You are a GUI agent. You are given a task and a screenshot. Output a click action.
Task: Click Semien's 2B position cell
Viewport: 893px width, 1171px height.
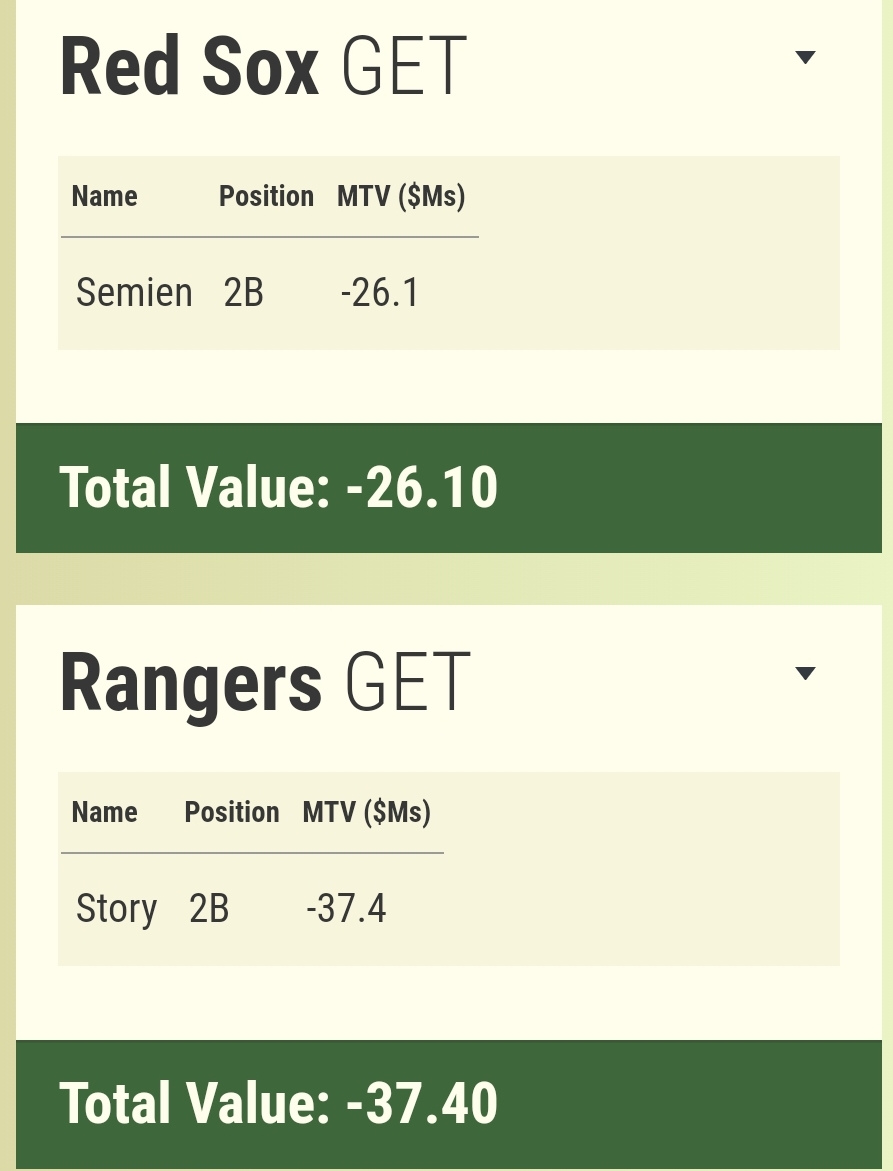[243, 292]
